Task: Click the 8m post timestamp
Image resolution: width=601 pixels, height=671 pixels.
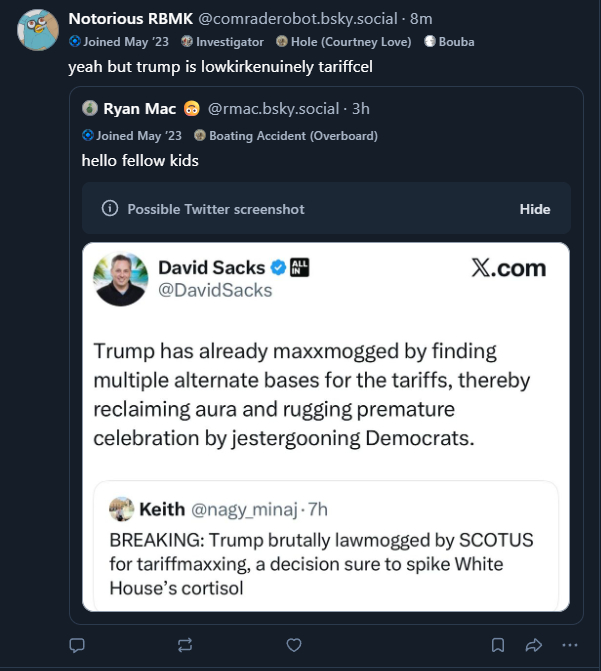Action: click(421, 19)
